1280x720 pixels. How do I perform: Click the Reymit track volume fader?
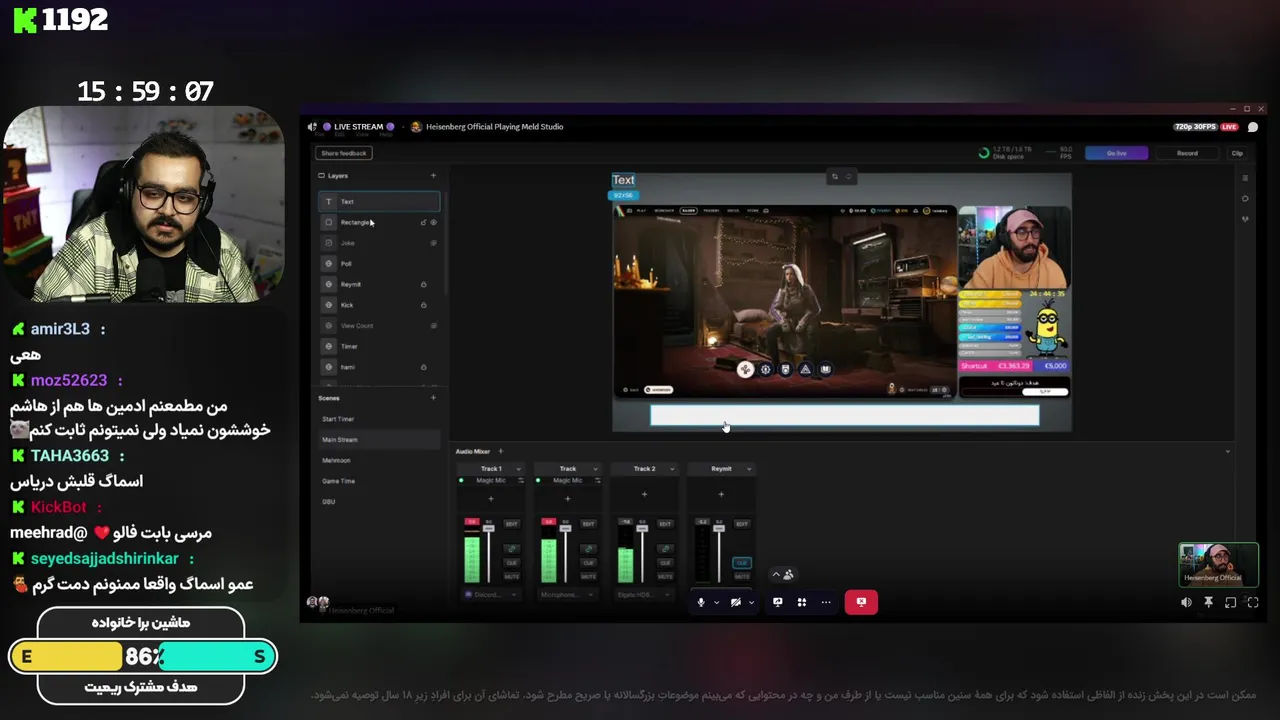point(719,528)
